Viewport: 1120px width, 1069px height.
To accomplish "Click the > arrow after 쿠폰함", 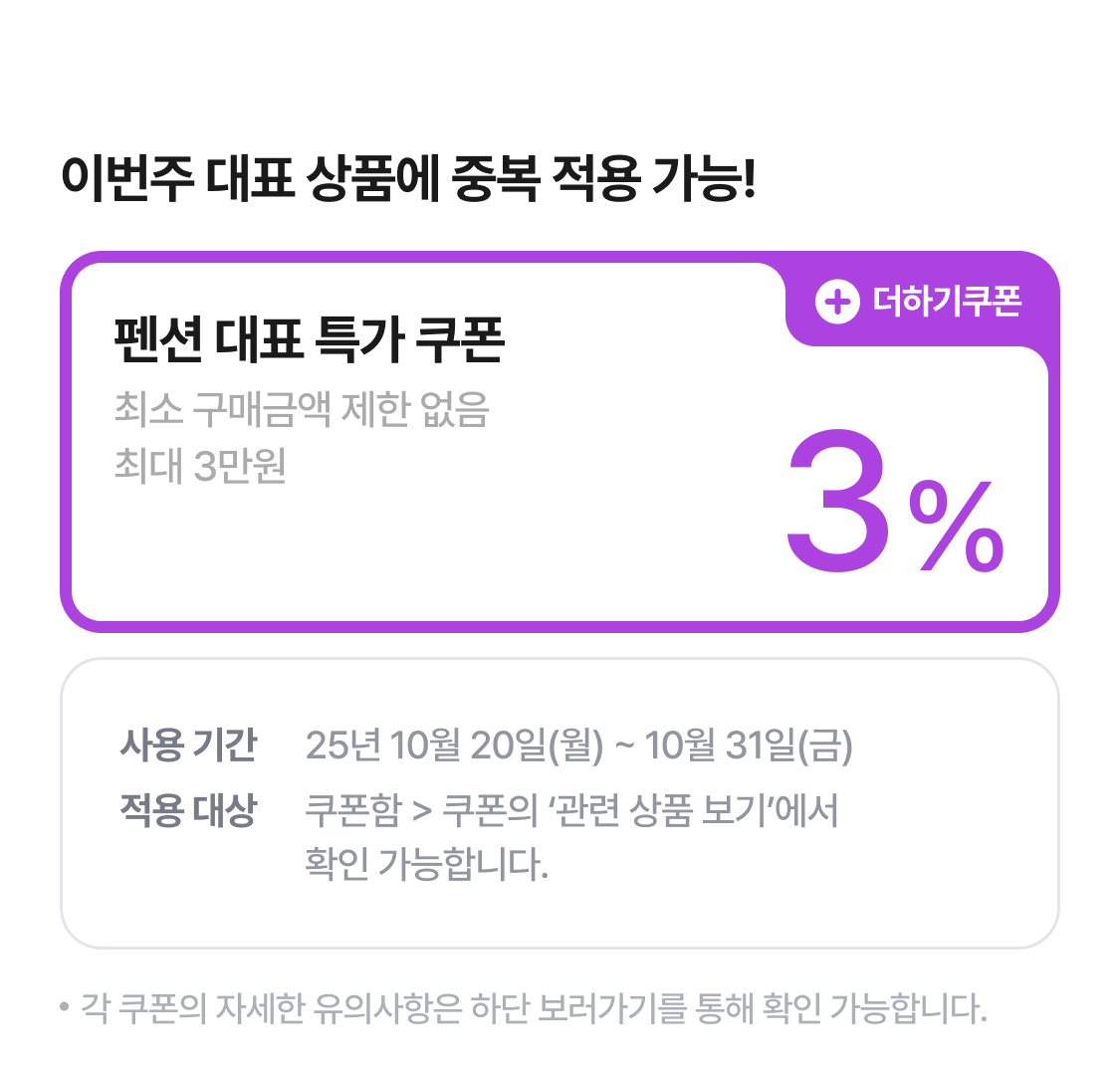I will (422, 812).
